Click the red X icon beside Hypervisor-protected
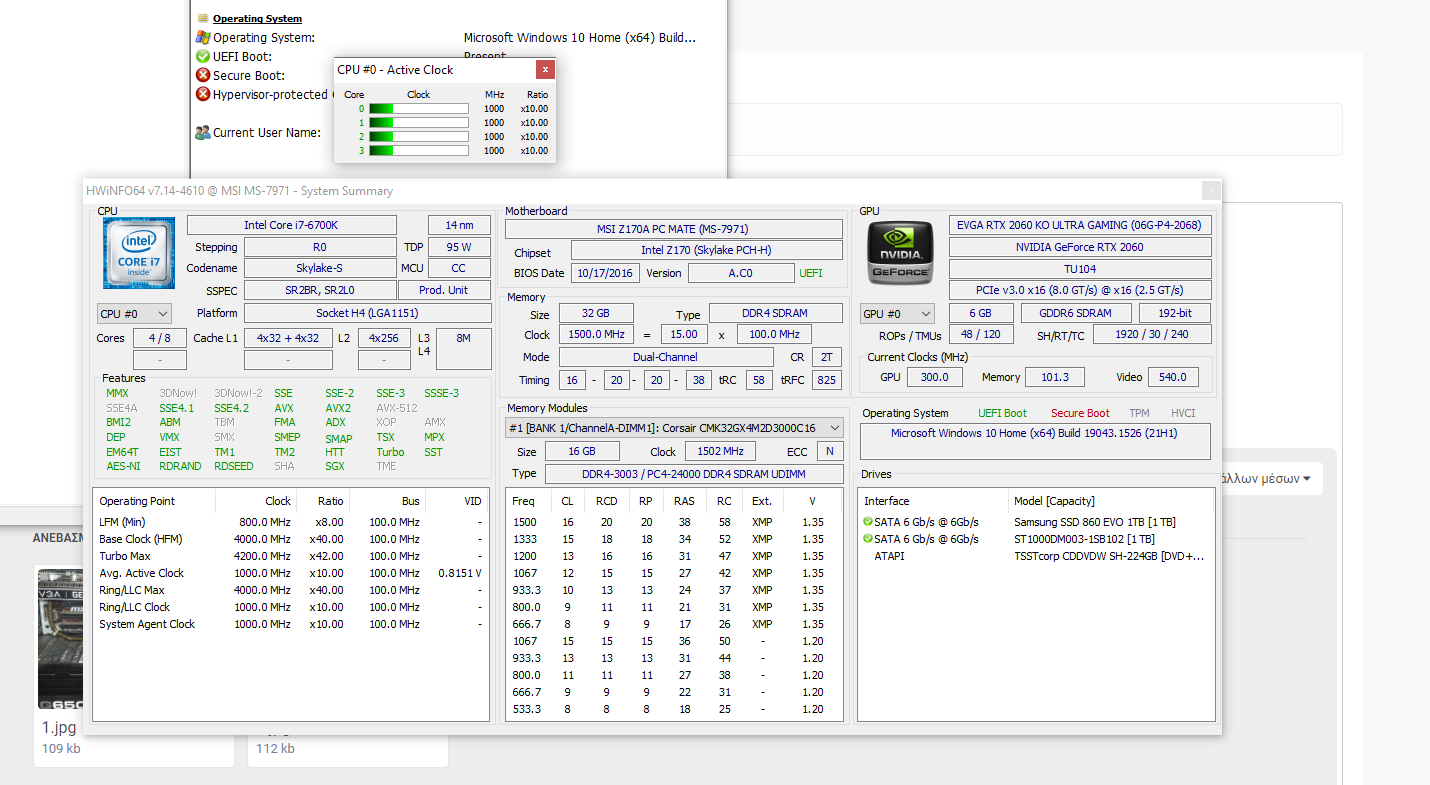Viewport: 1430px width, 785px height. click(203, 94)
